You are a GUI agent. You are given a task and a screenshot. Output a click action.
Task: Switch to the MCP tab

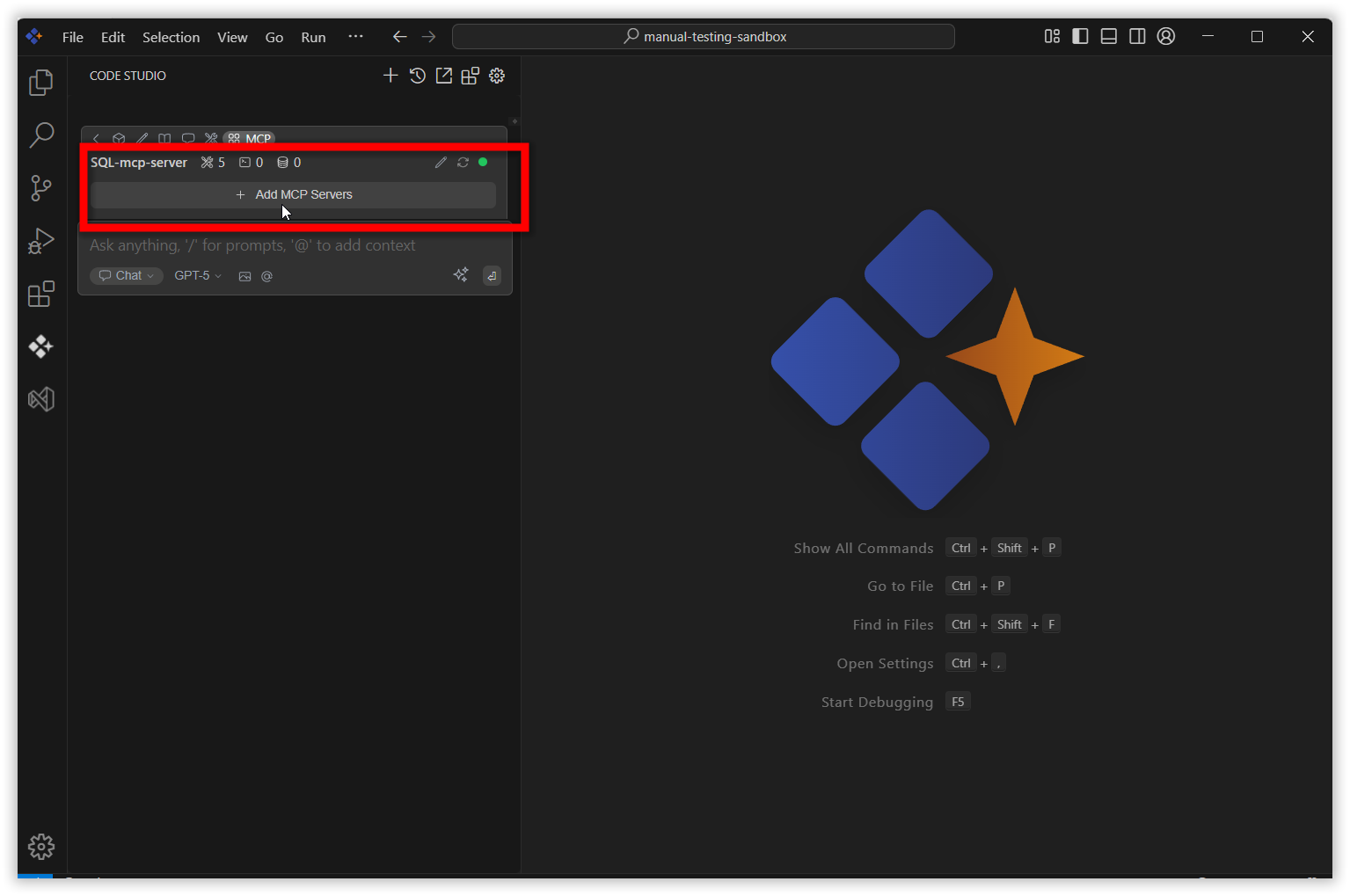(x=250, y=139)
